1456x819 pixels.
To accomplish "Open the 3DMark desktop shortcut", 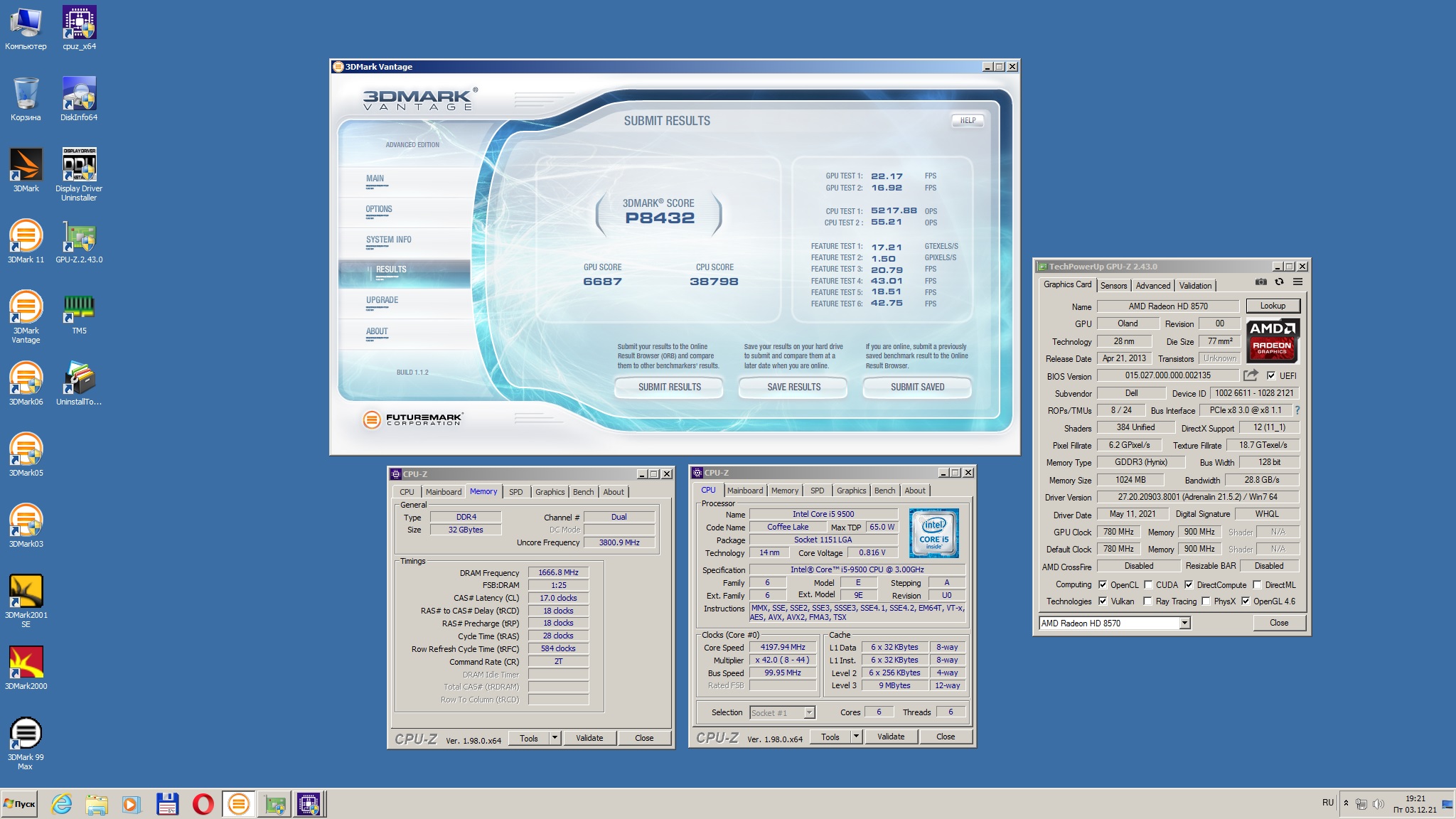I will [x=26, y=171].
